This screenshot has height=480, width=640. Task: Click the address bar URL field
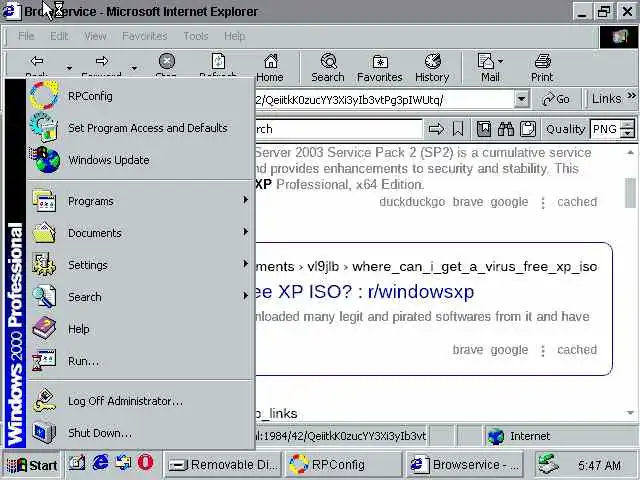coord(384,100)
